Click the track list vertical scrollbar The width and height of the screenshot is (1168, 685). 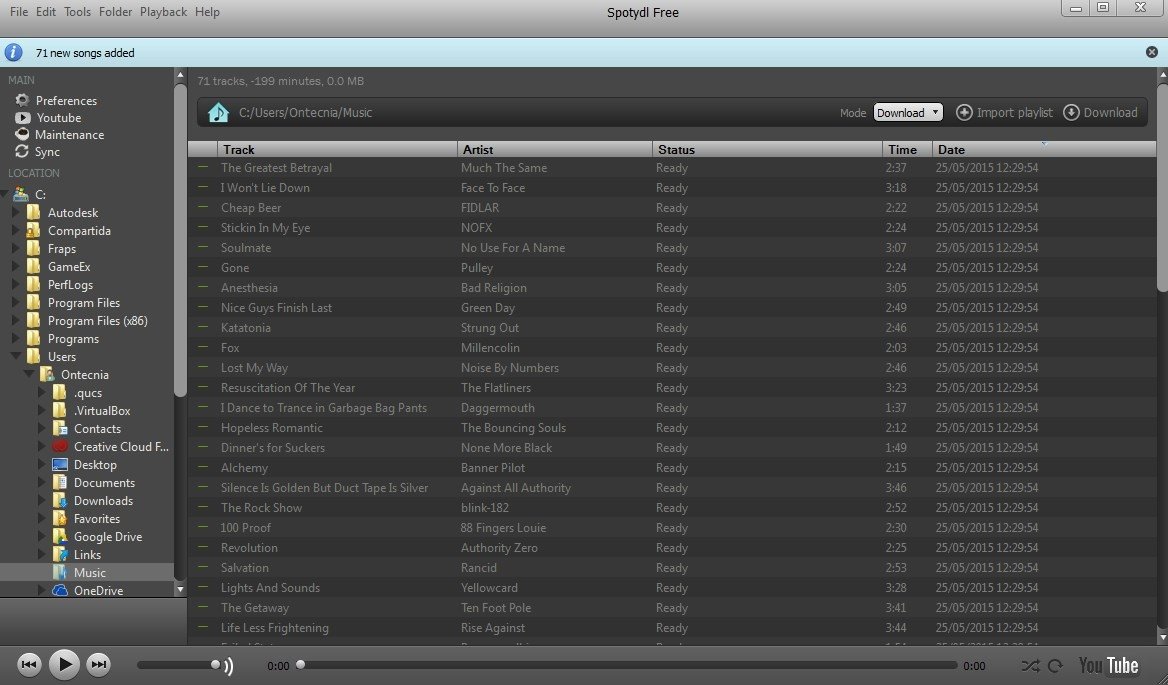coord(1162,187)
